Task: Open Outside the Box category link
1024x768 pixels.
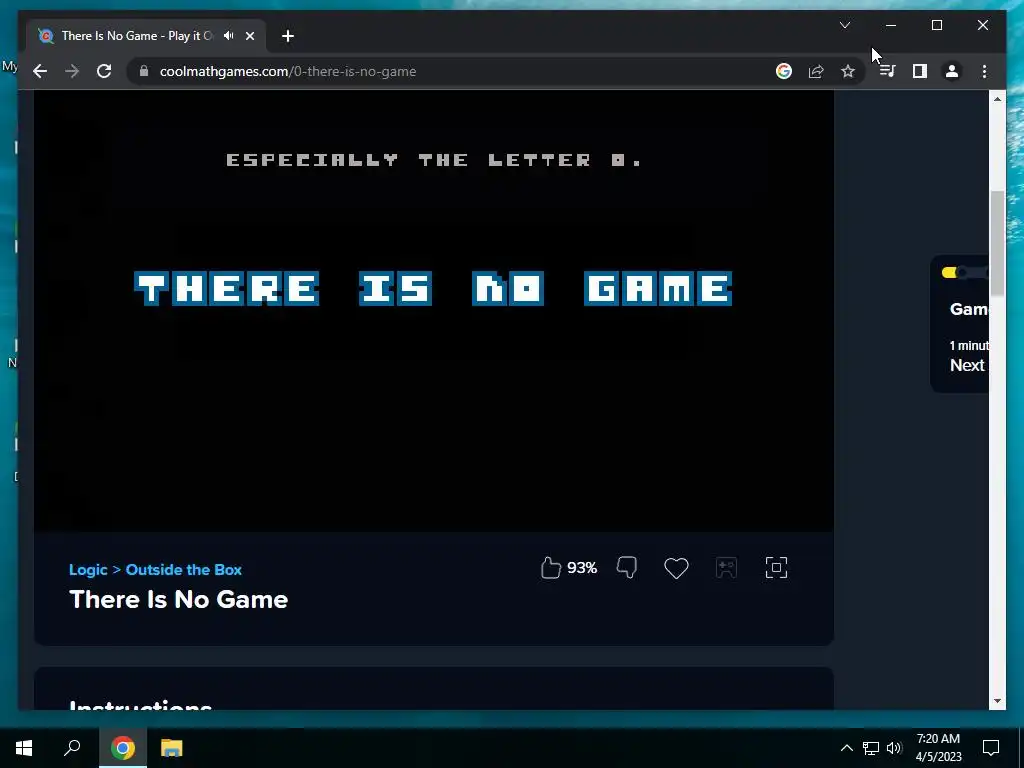Action: (184, 569)
